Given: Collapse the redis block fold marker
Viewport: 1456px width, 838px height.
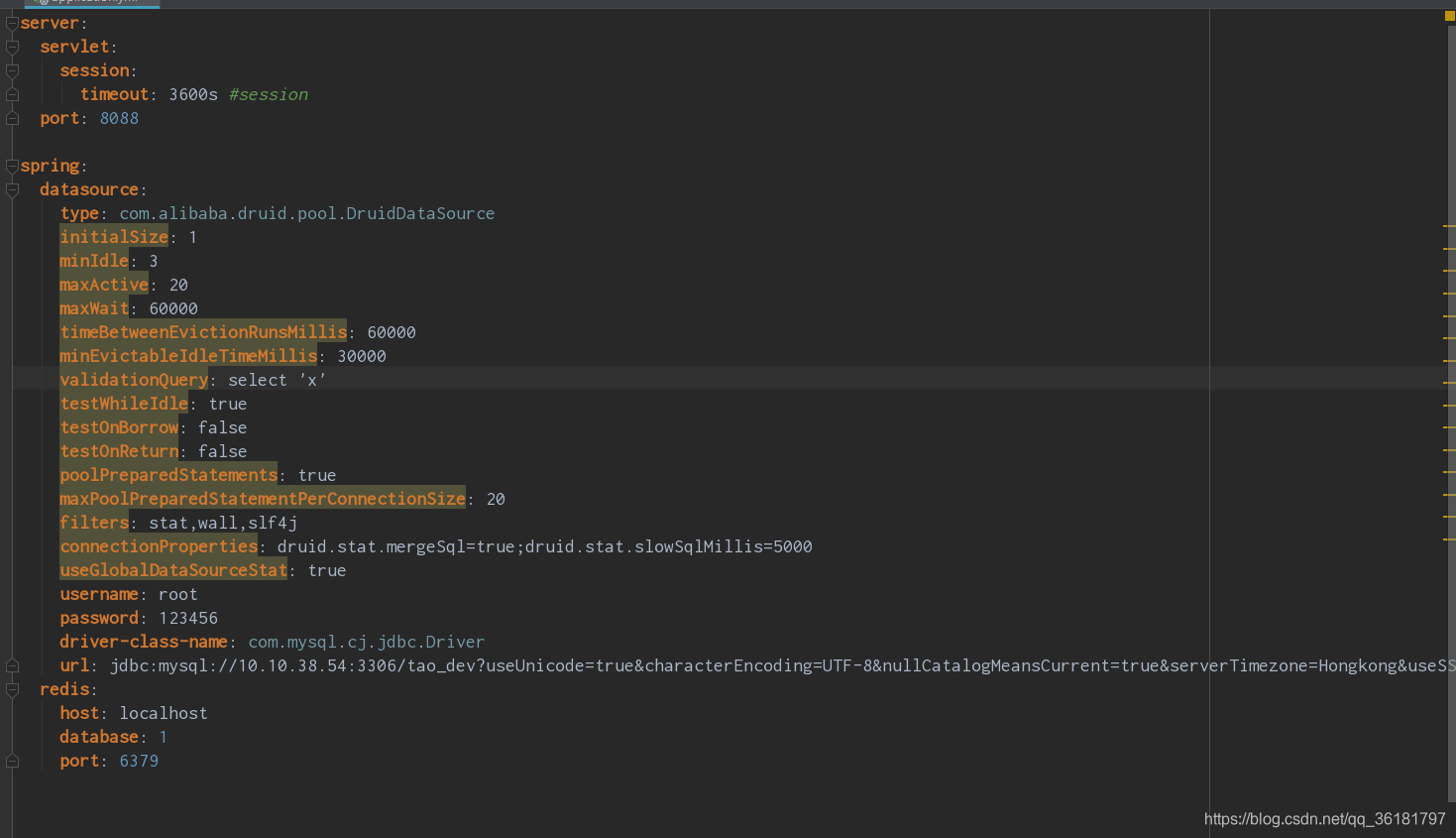Looking at the screenshot, I should pos(12,690).
